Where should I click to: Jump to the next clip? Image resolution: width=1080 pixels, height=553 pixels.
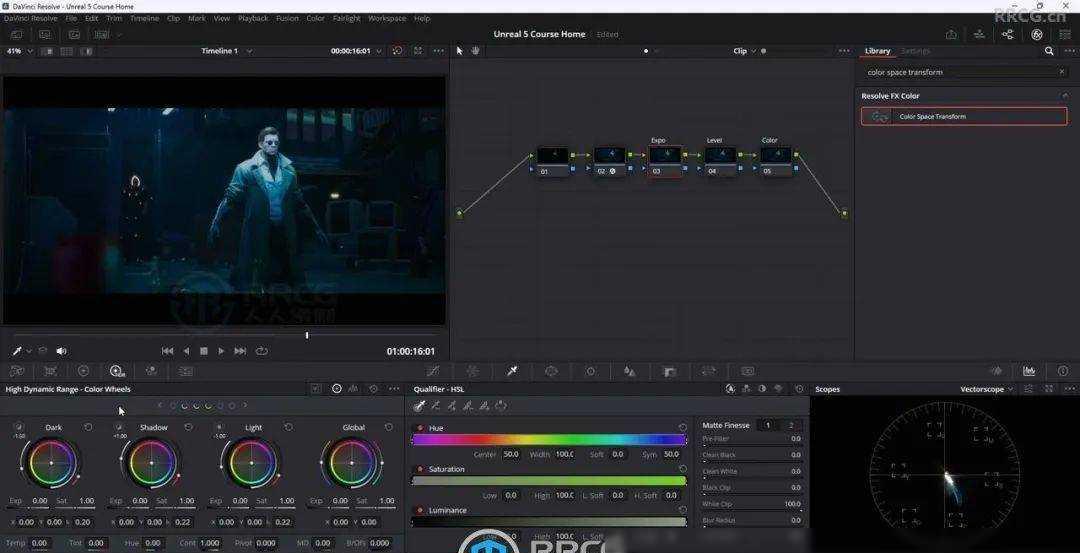point(240,351)
